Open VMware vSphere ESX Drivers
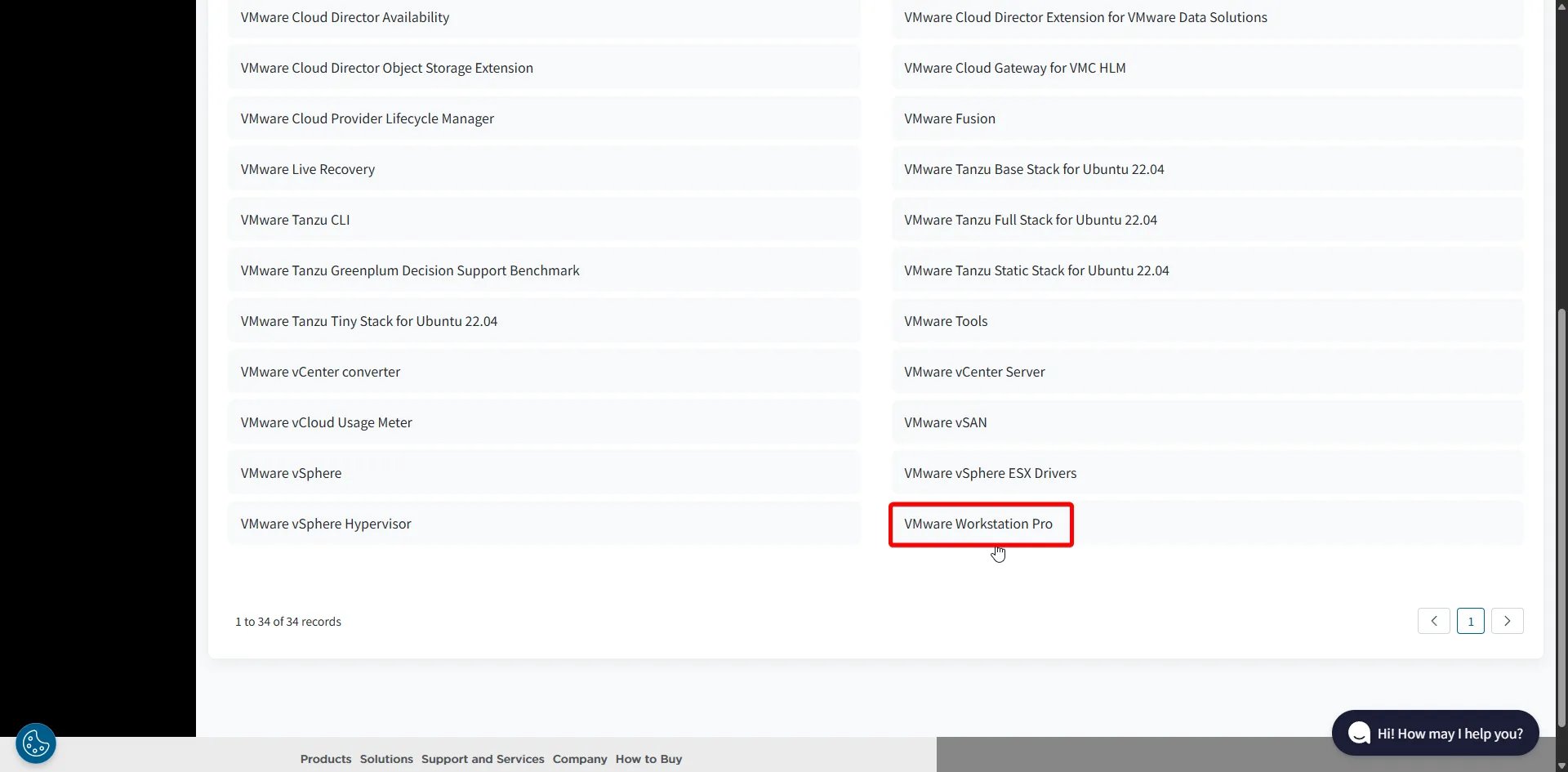1568x772 pixels. [1207, 473]
